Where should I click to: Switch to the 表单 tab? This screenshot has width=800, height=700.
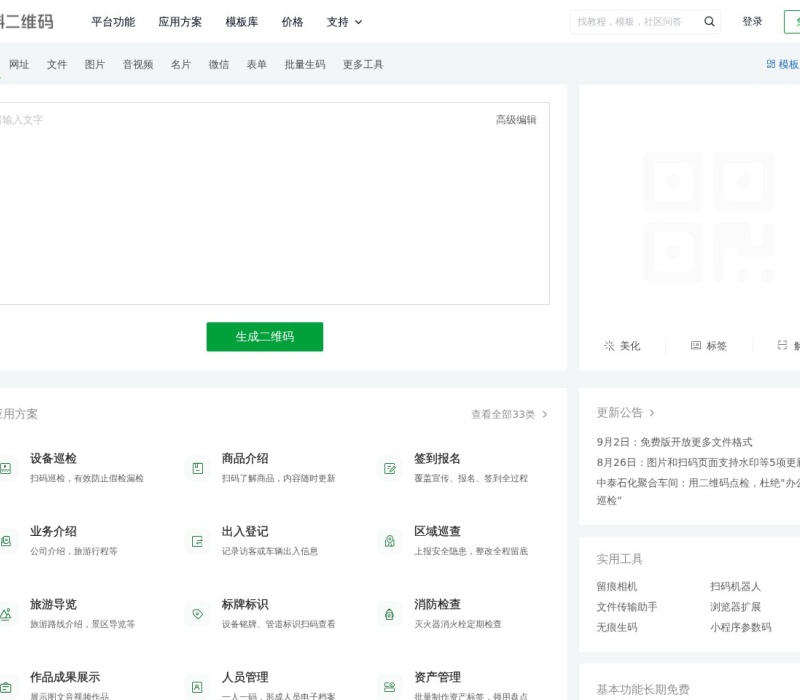257,64
